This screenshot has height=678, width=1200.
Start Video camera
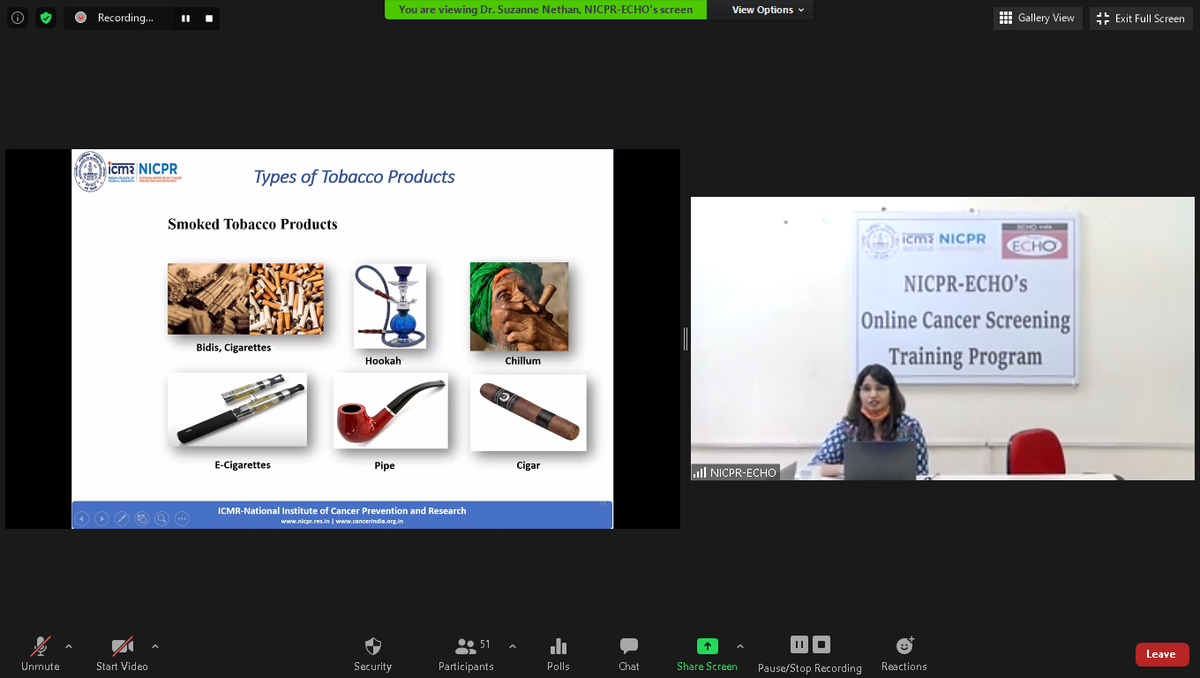pos(122,654)
